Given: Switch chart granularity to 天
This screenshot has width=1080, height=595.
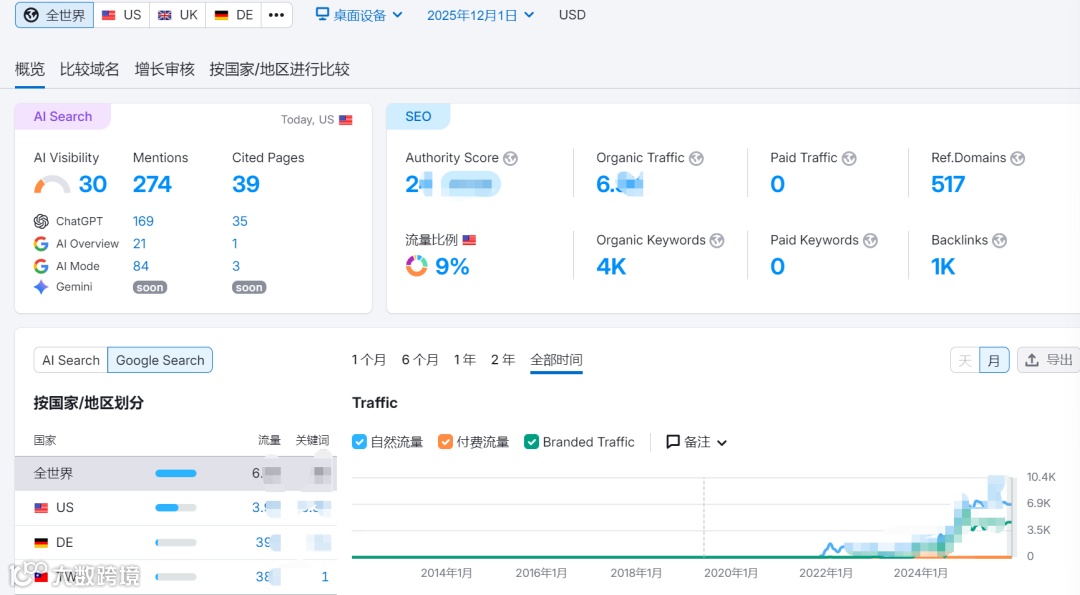Looking at the screenshot, I should pos(965,360).
